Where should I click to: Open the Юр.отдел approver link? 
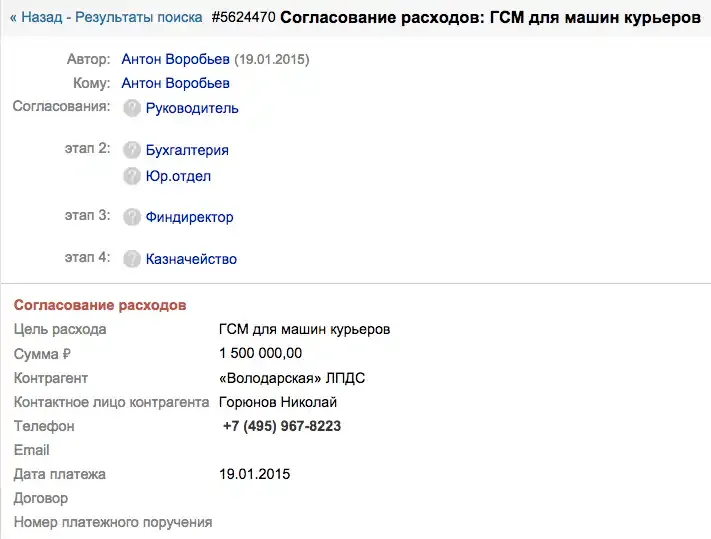tap(178, 176)
